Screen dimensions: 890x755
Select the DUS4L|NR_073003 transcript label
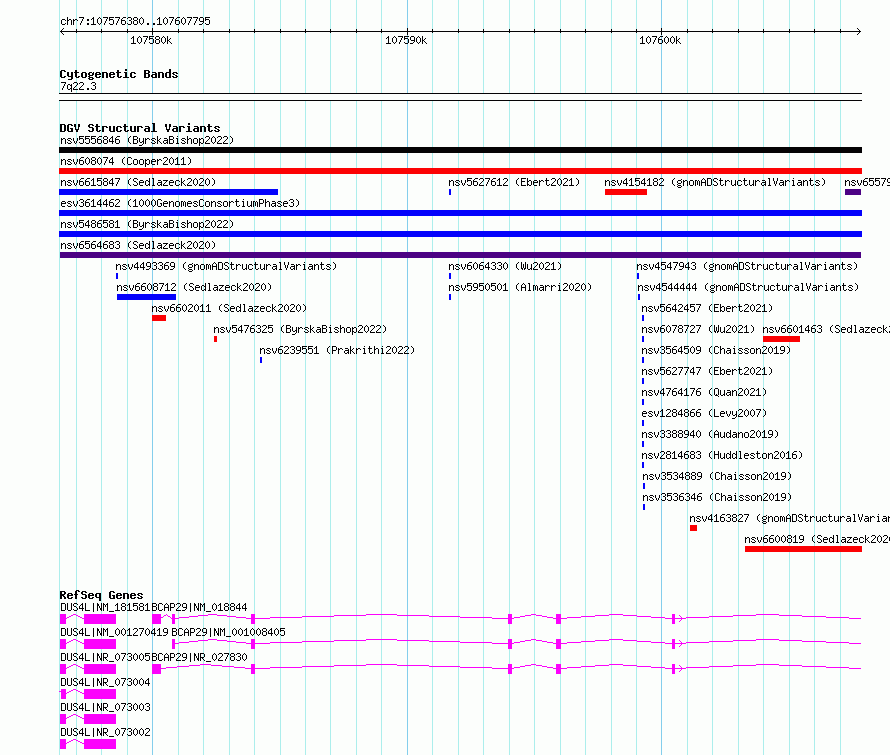[x=105, y=707]
